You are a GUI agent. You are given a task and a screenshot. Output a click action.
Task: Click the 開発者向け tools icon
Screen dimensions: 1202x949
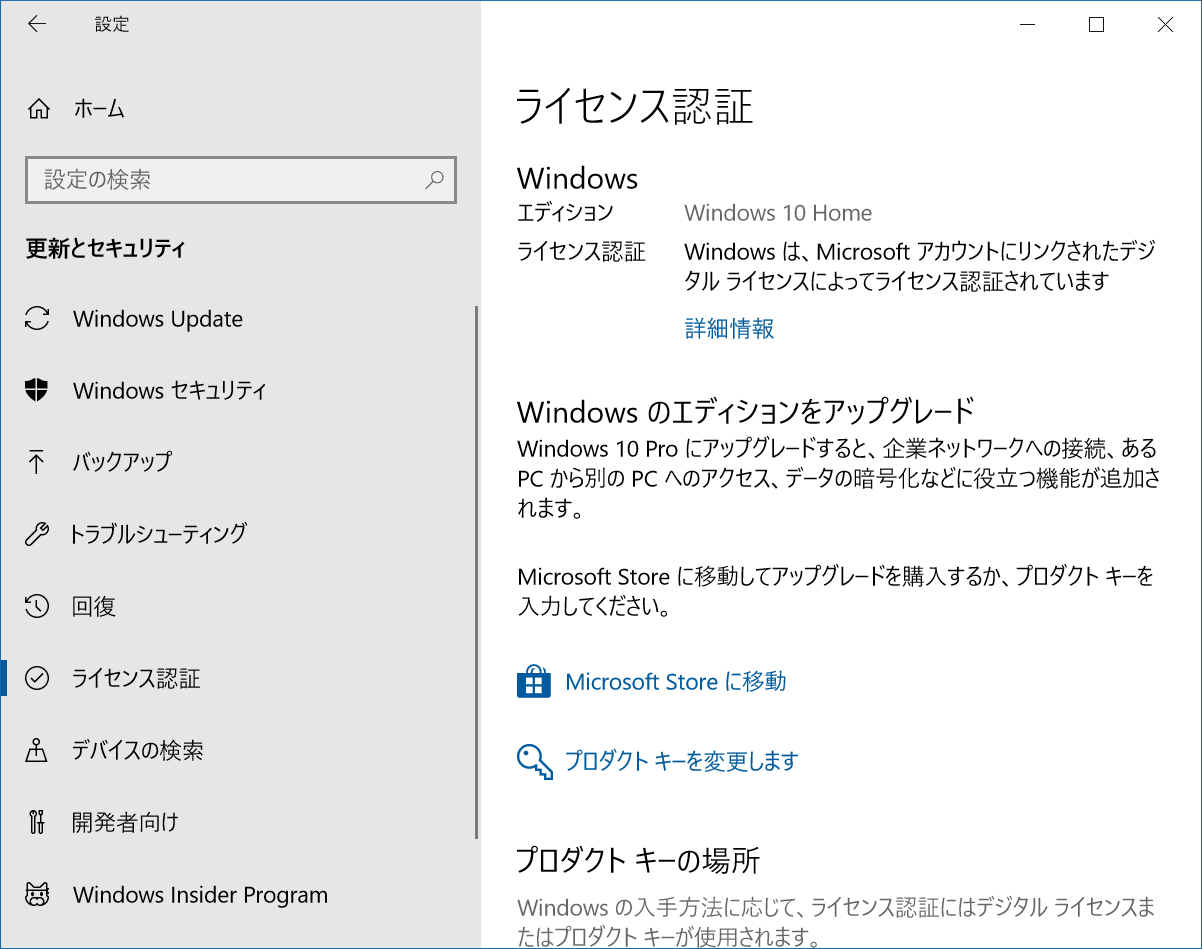pos(37,822)
